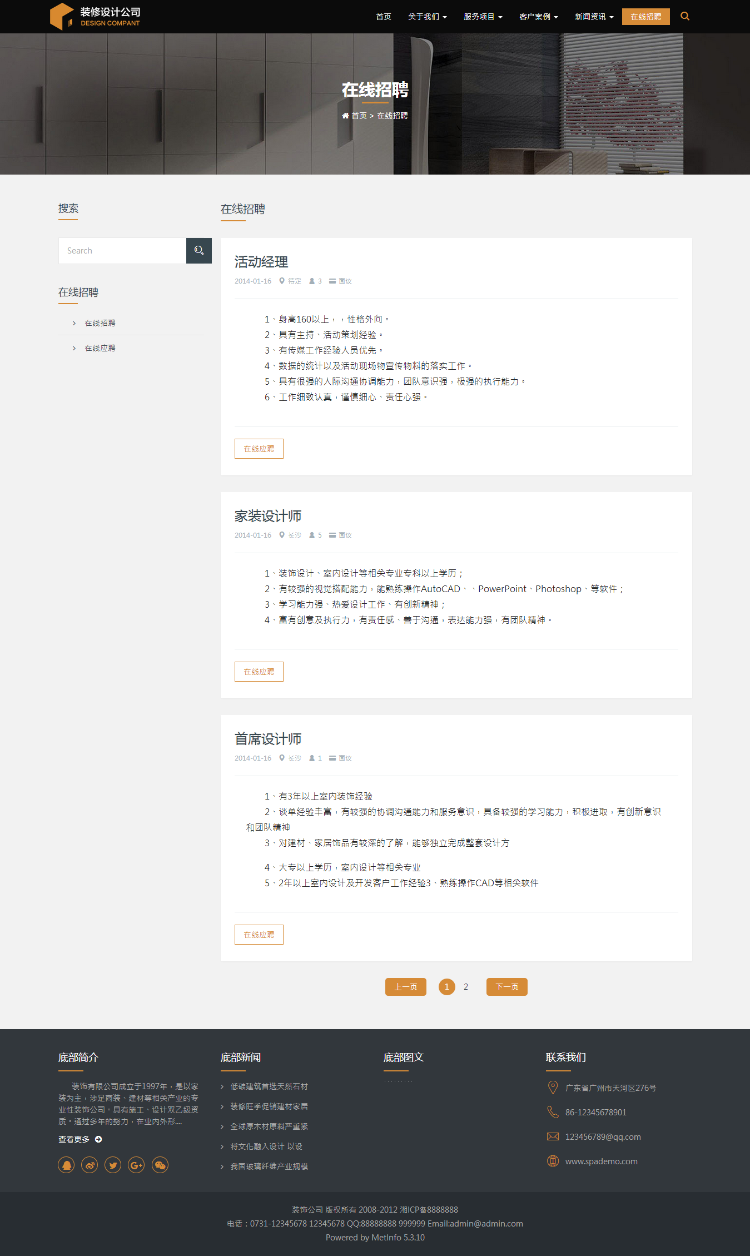Open the 首席设计师 job title

tap(268, 739)
